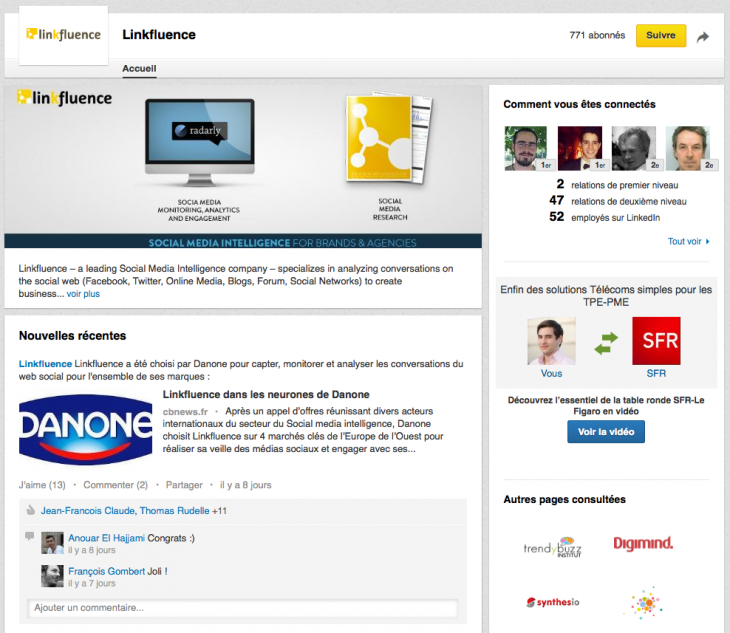Screen dimensions: 730x633
Task: Click the SFR text link under the logo
Action: click(656, 373)
